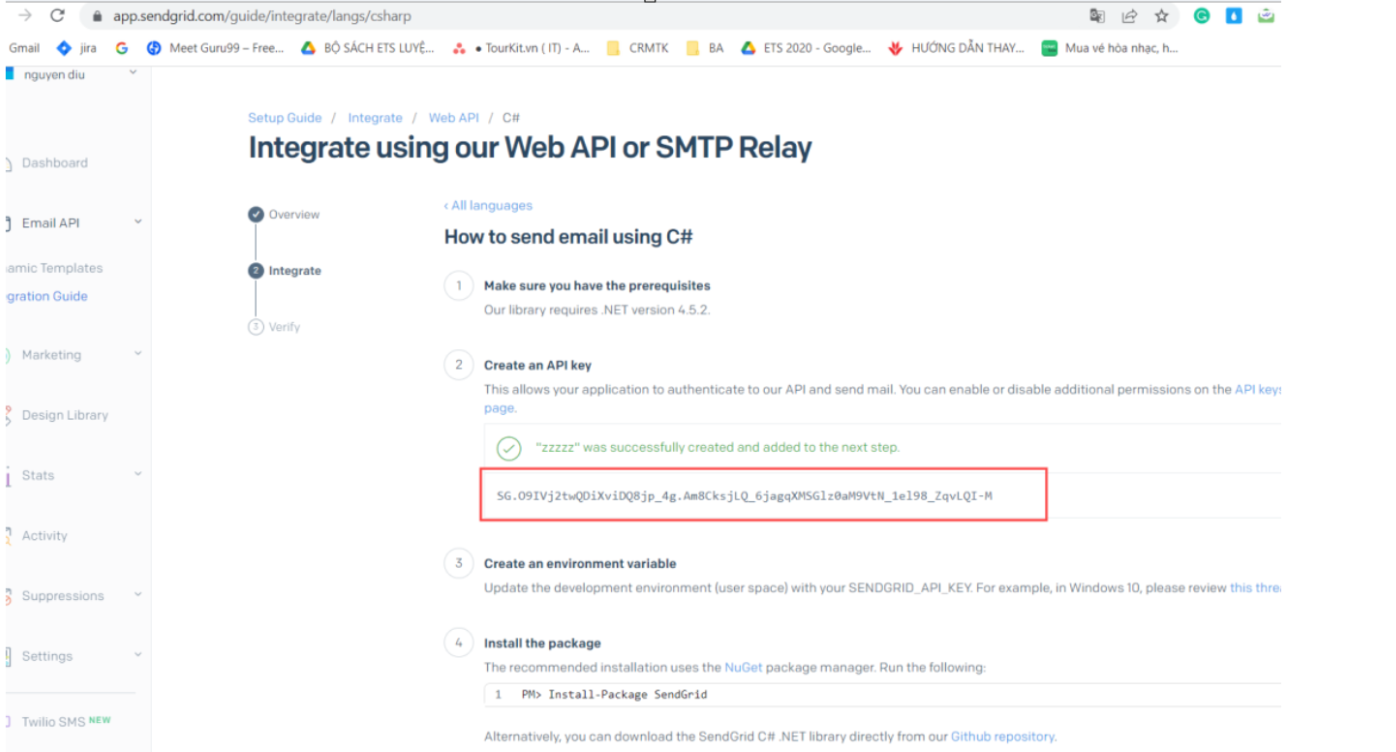Select the Verify step
1396x752 pixels.
pos(274,327)
